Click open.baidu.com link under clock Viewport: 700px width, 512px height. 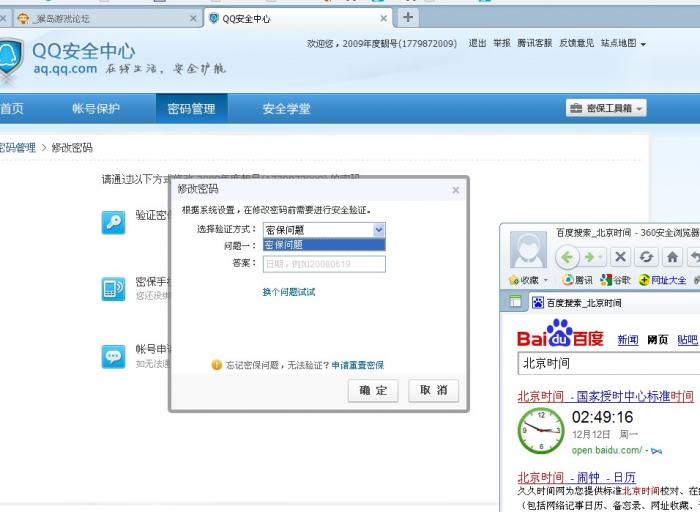coord(607,450)
